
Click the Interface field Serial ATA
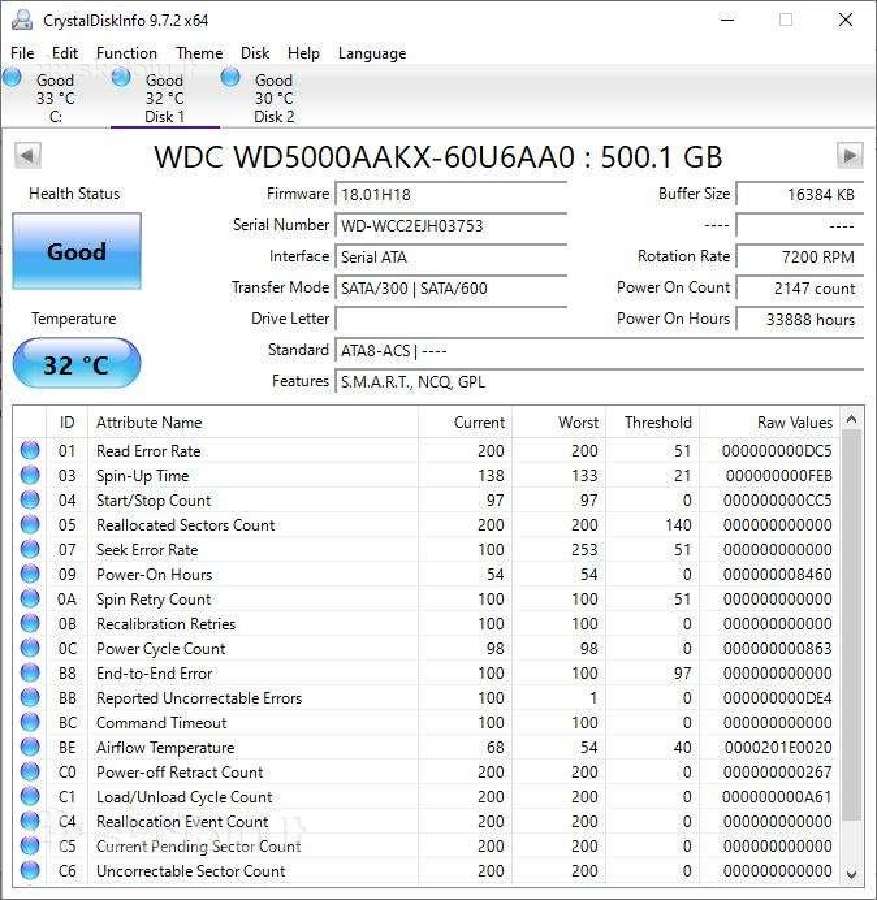click(451, 257)
